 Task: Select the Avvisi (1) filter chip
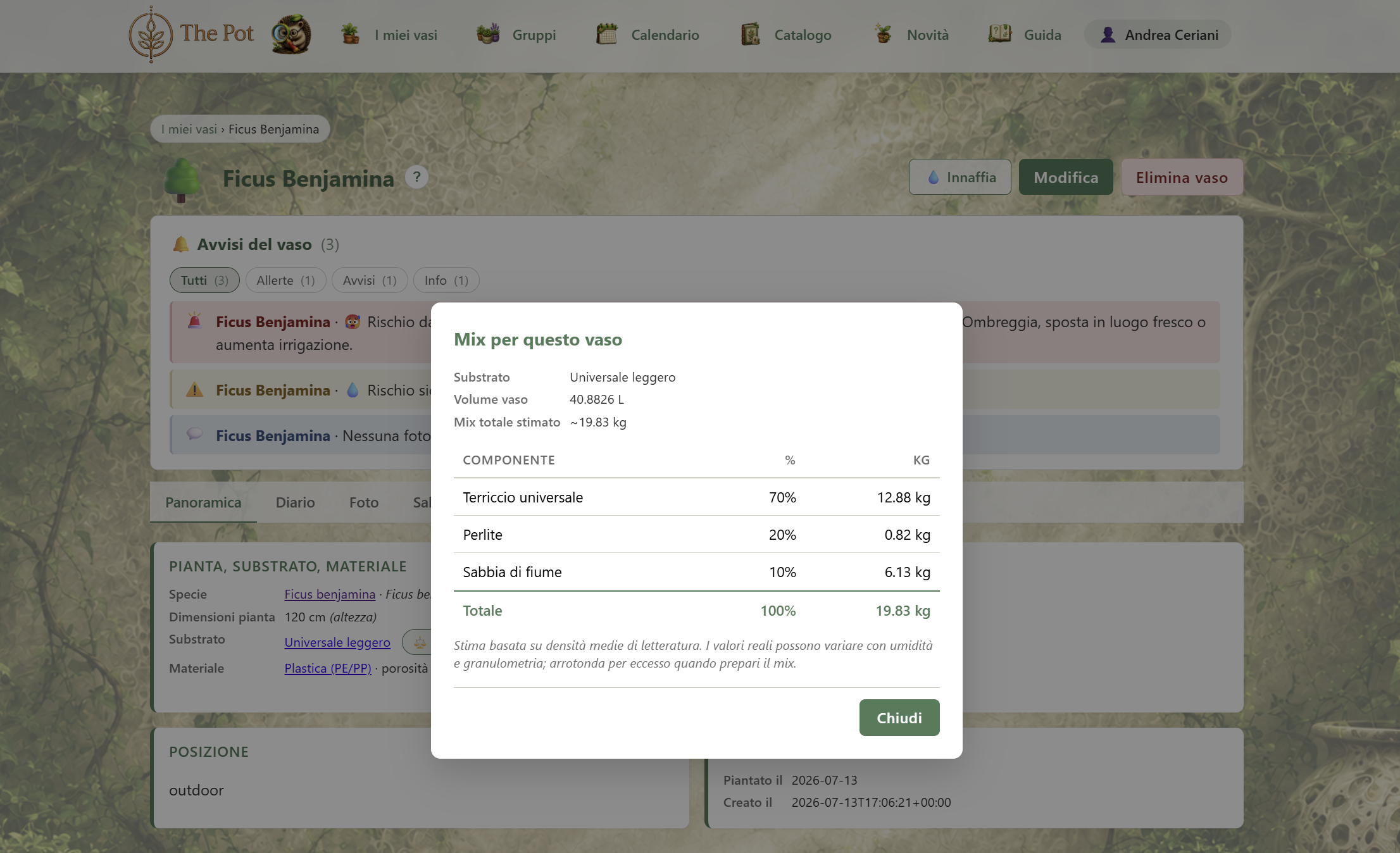(370, 280)
